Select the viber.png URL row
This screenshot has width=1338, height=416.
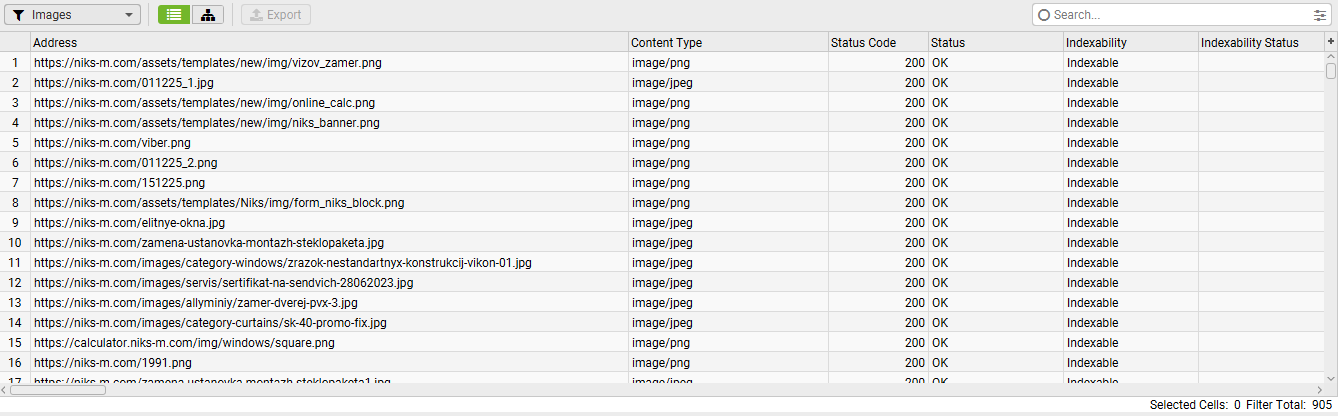[x=112, y=142]
